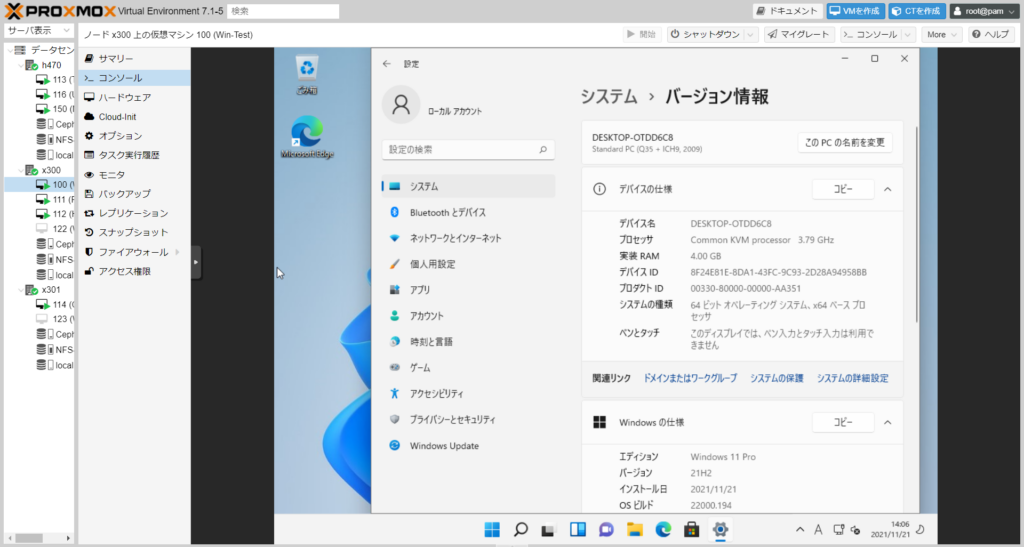This screenshot has width=1024, height=547.
Task: Open the Snapshot section for VM
Action: tap(133, 232)
